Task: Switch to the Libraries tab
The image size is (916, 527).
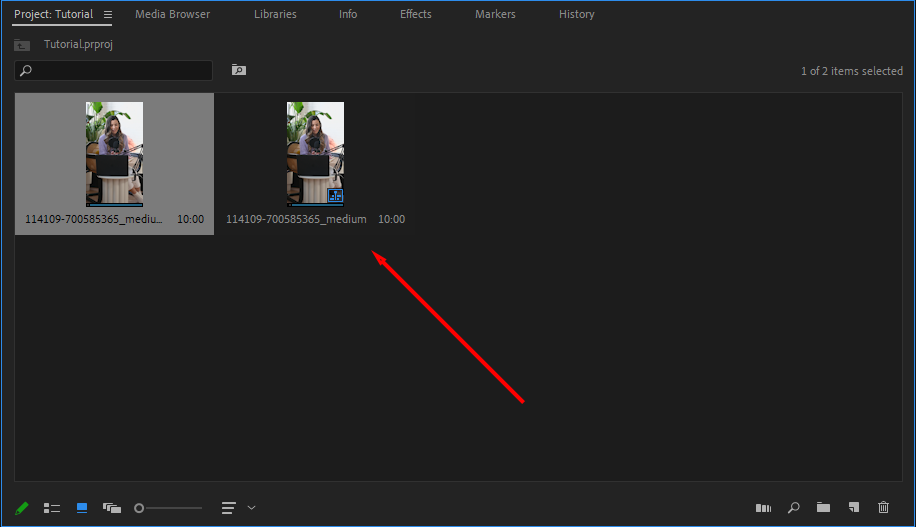Action: [275, 14]
